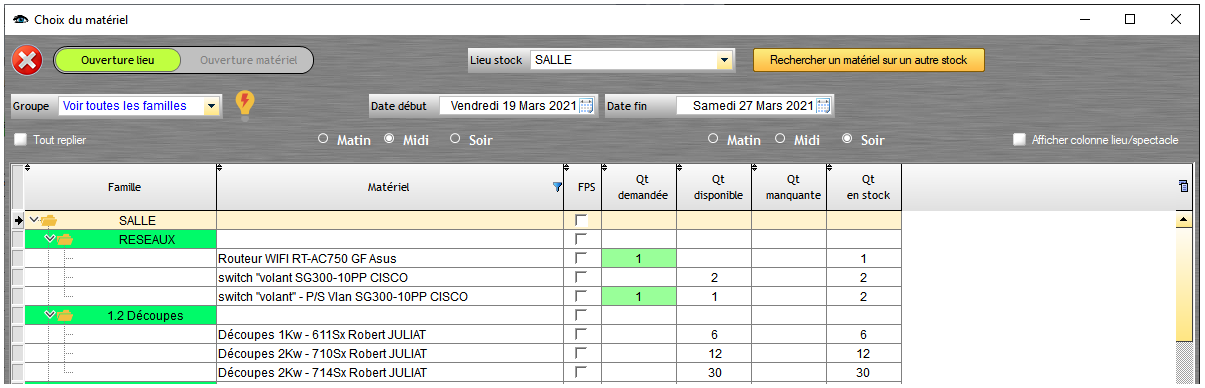
Task: Click the eye icon in the title bar
Action: coord(20,19)
